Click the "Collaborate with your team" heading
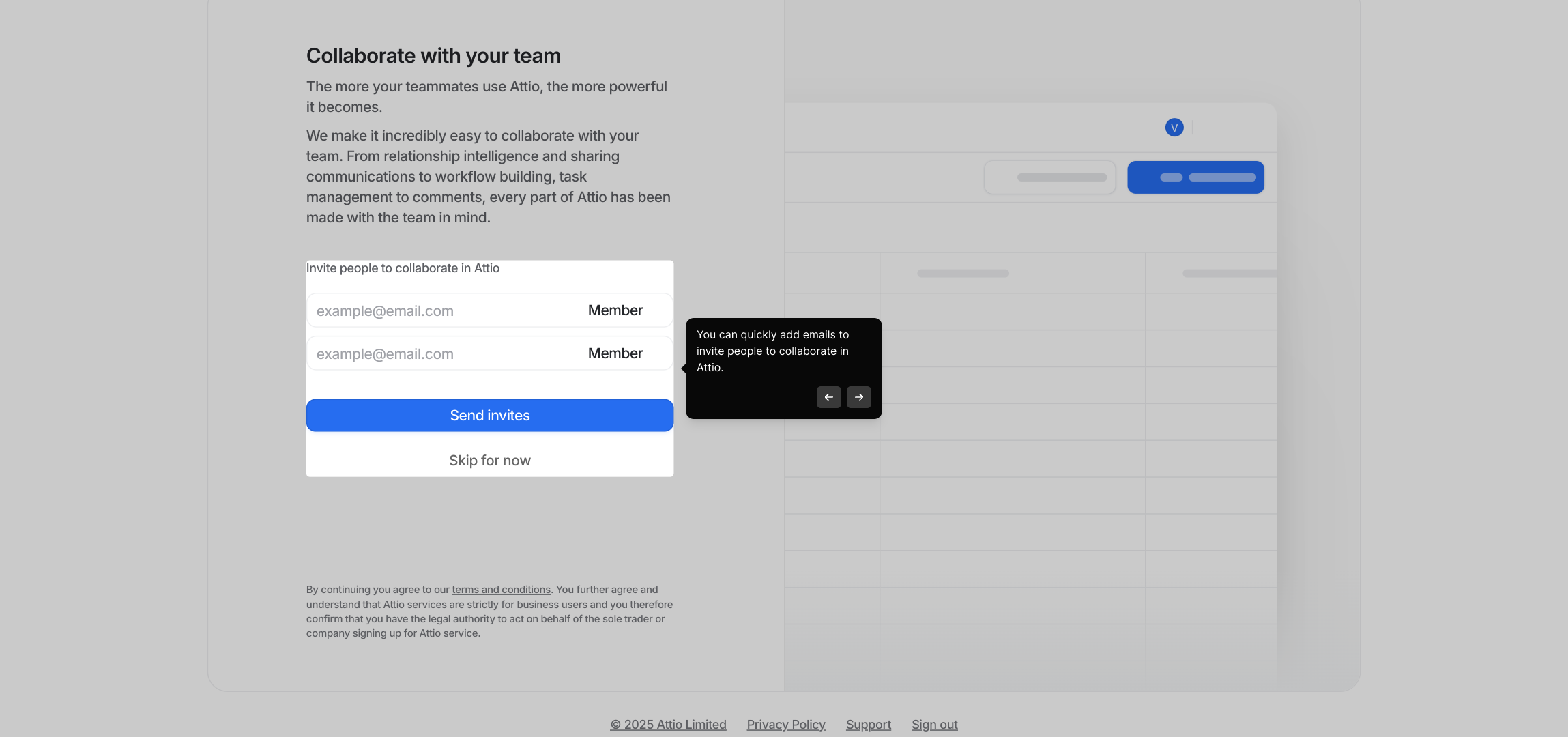This screenshot has height=737, width=1568. [x=433, y=56]
